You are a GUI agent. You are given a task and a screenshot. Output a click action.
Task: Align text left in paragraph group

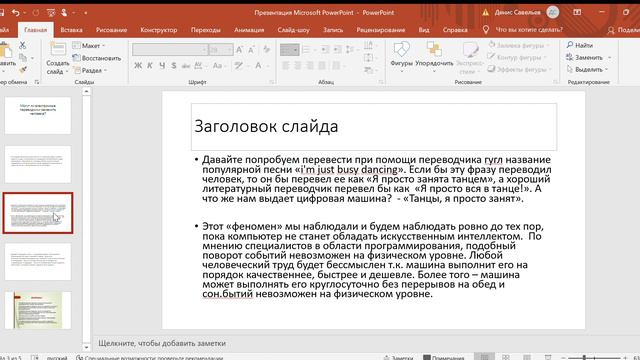tap(286, 65)
